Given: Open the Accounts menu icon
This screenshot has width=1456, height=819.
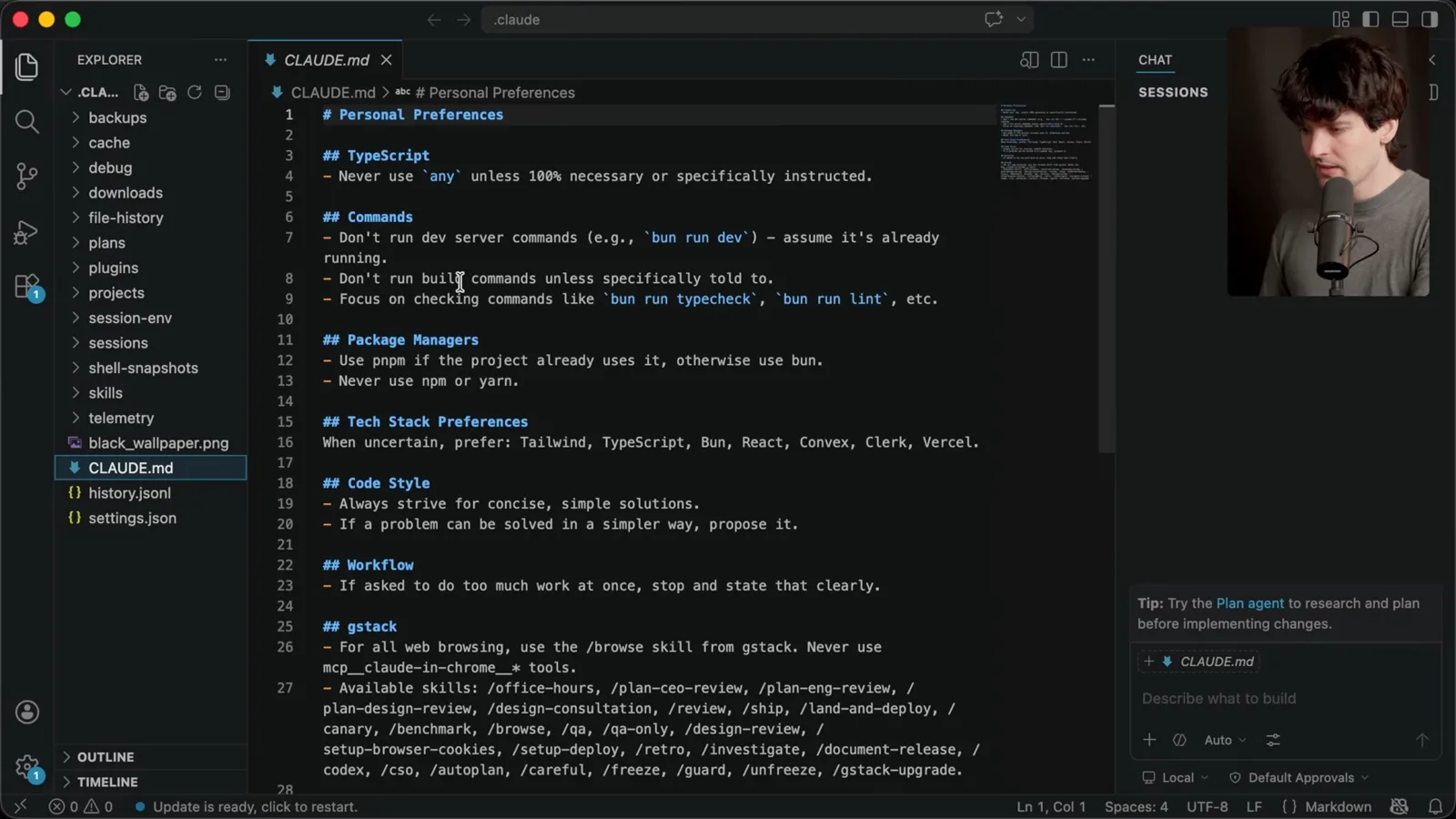Looking at the screenshot, I should (27, 712).
